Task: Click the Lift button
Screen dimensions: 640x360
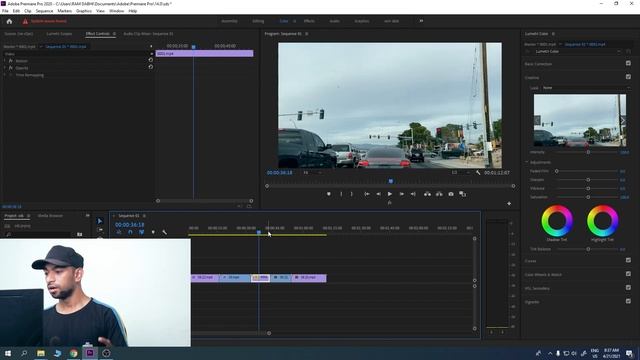Action: tap(427, 194)
